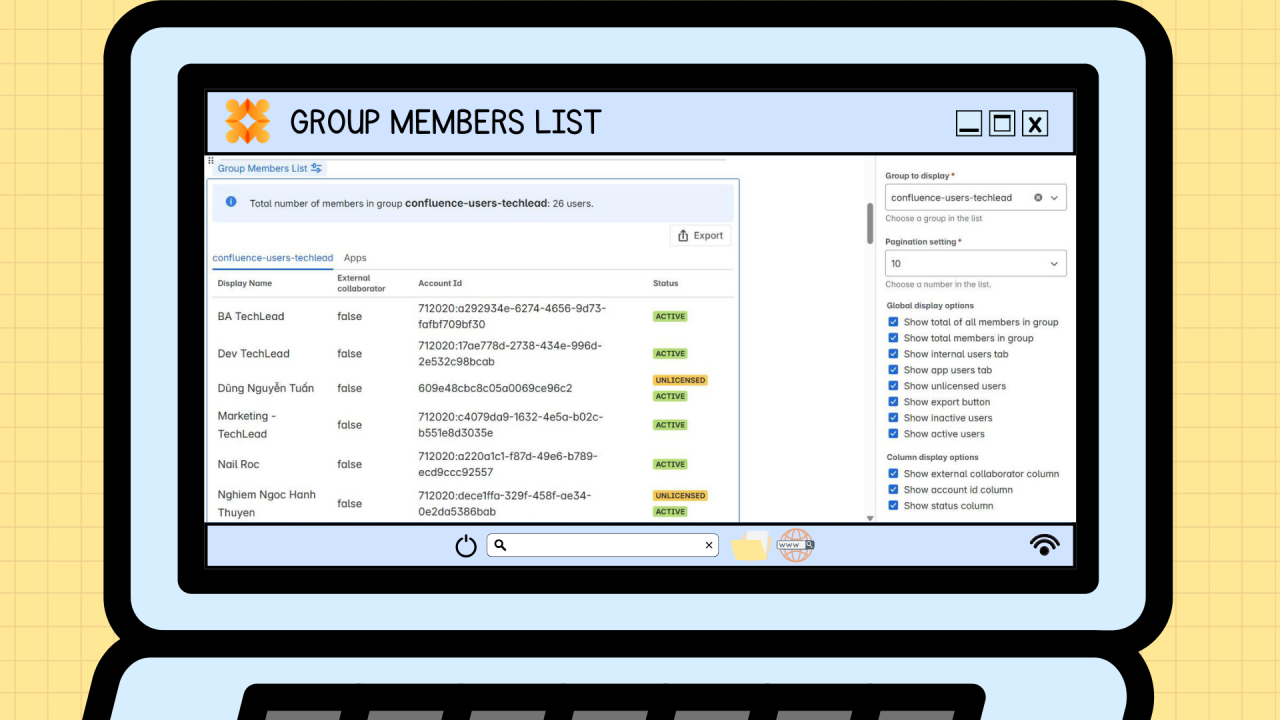The height and width of the screenshot is (720, 1280).
Task: Click the minimize window icon
Action: (x=968, y=123)
